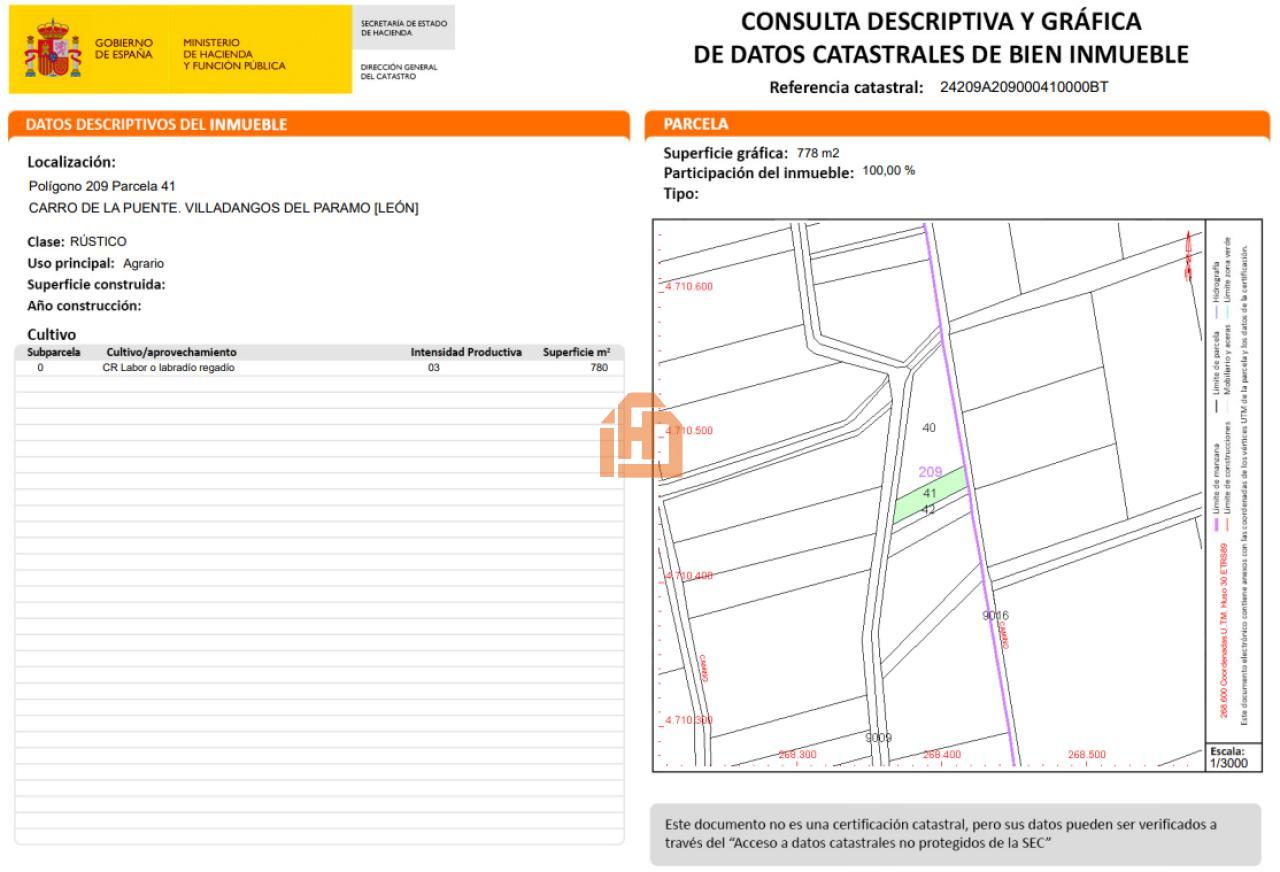Click the red 'Coordenadas U.T.M. Huso 30' text
Screen dimensions: 1280x872
click(1224, 631)
